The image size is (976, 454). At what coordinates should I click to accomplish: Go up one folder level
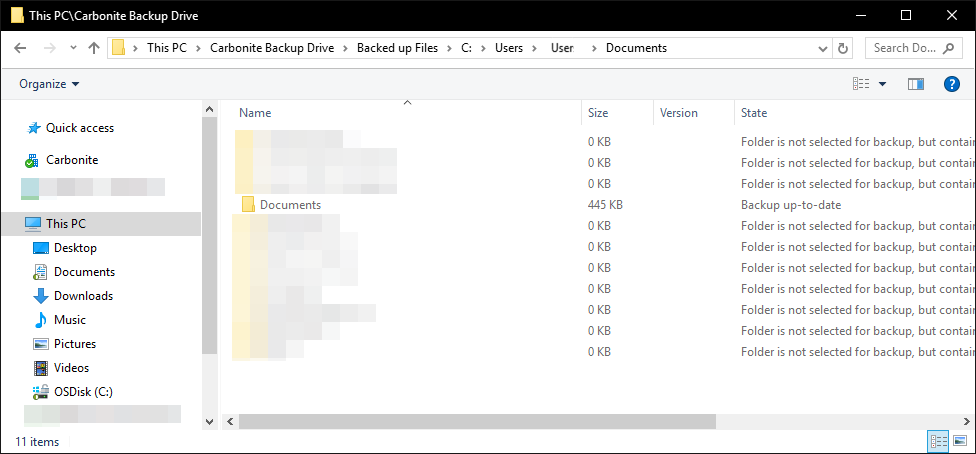tap(94, 48)
